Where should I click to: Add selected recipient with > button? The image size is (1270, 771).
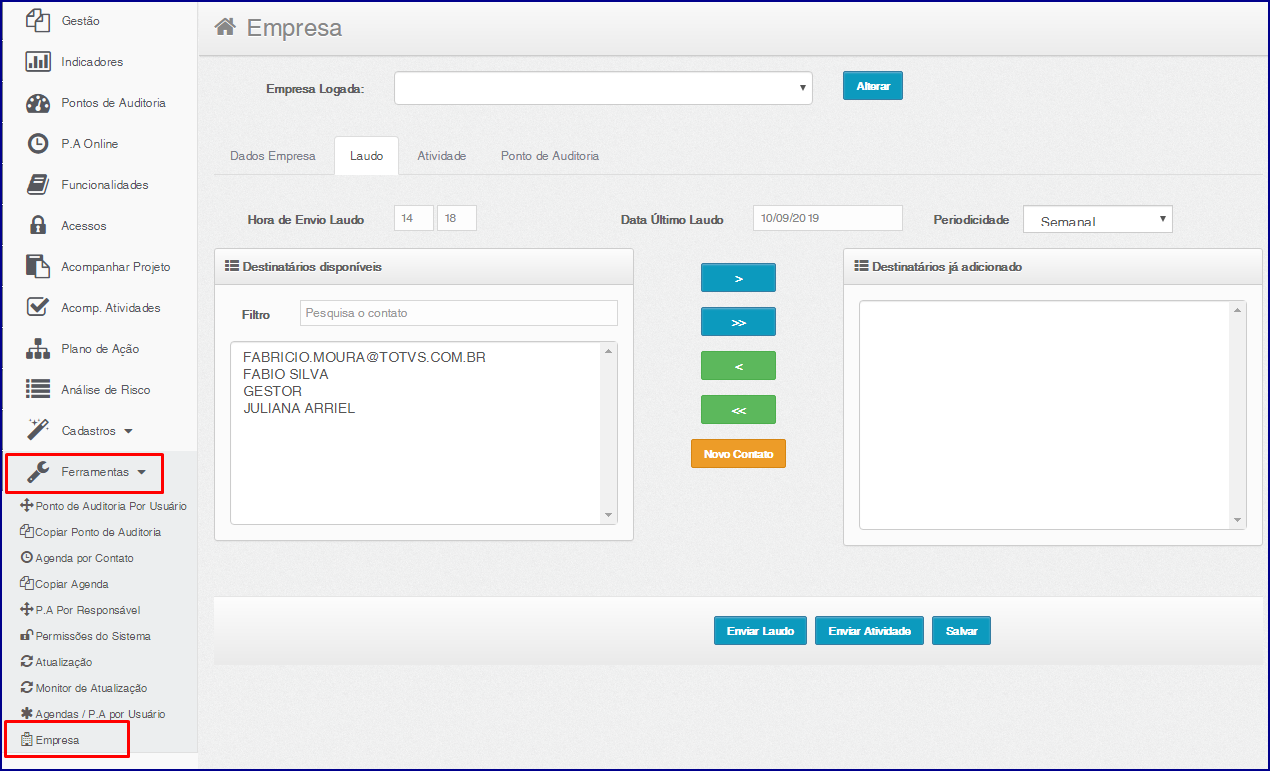738,278
